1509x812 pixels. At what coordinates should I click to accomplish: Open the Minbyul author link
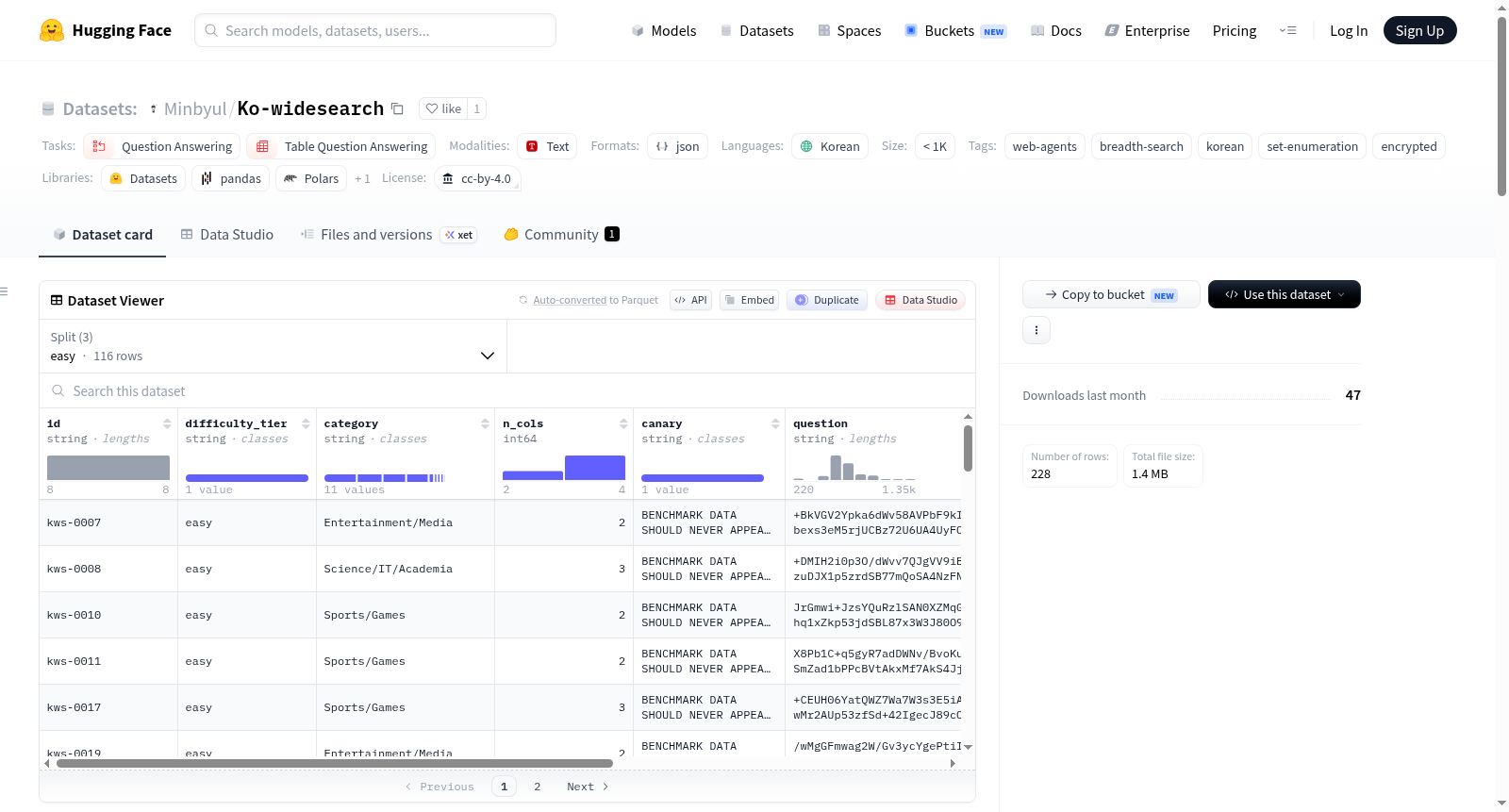pos(195,108)
